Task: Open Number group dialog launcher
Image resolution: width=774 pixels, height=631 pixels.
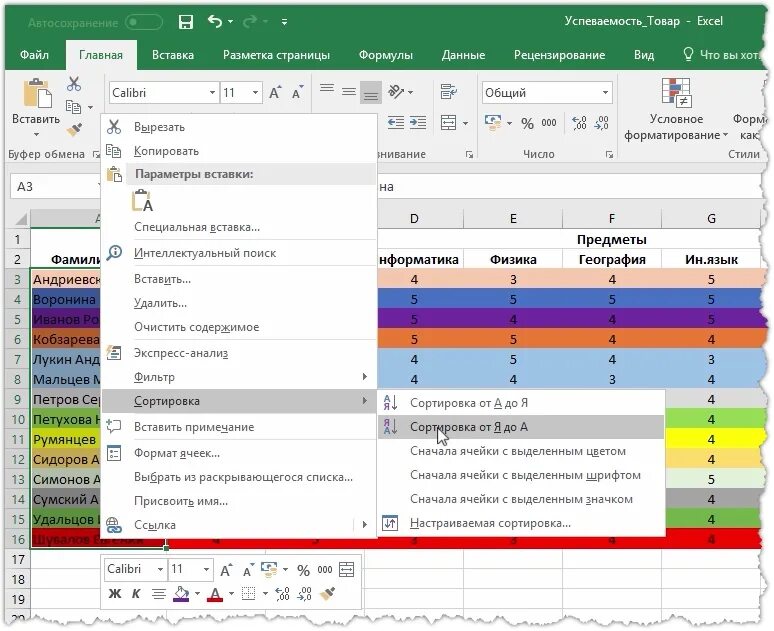Action: (x=610, y=155)
